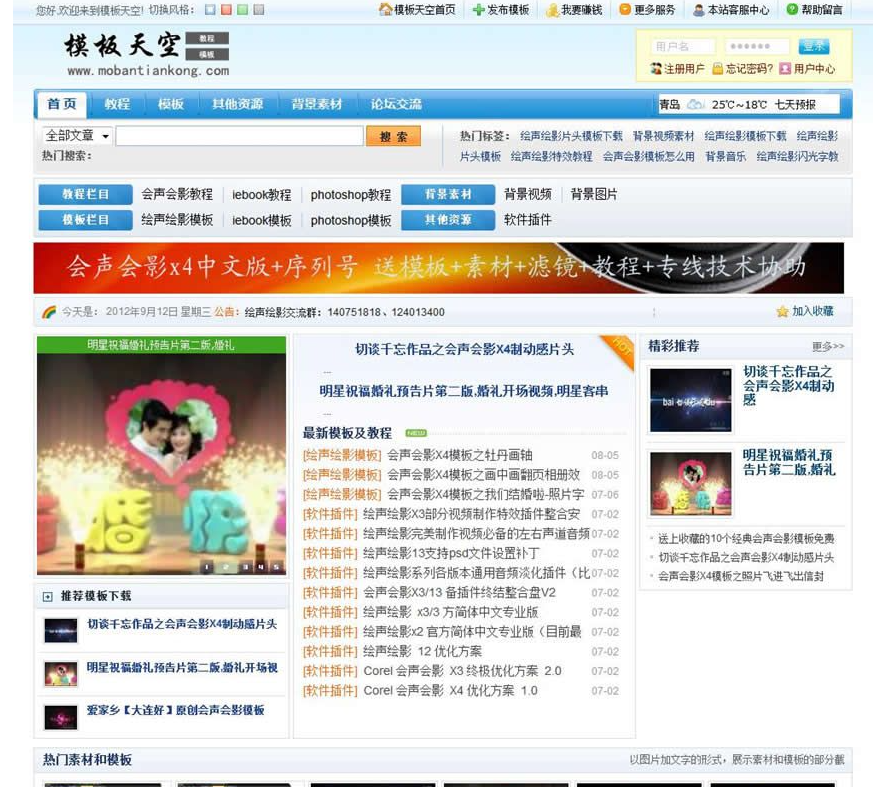Focus the password input field

757,46
